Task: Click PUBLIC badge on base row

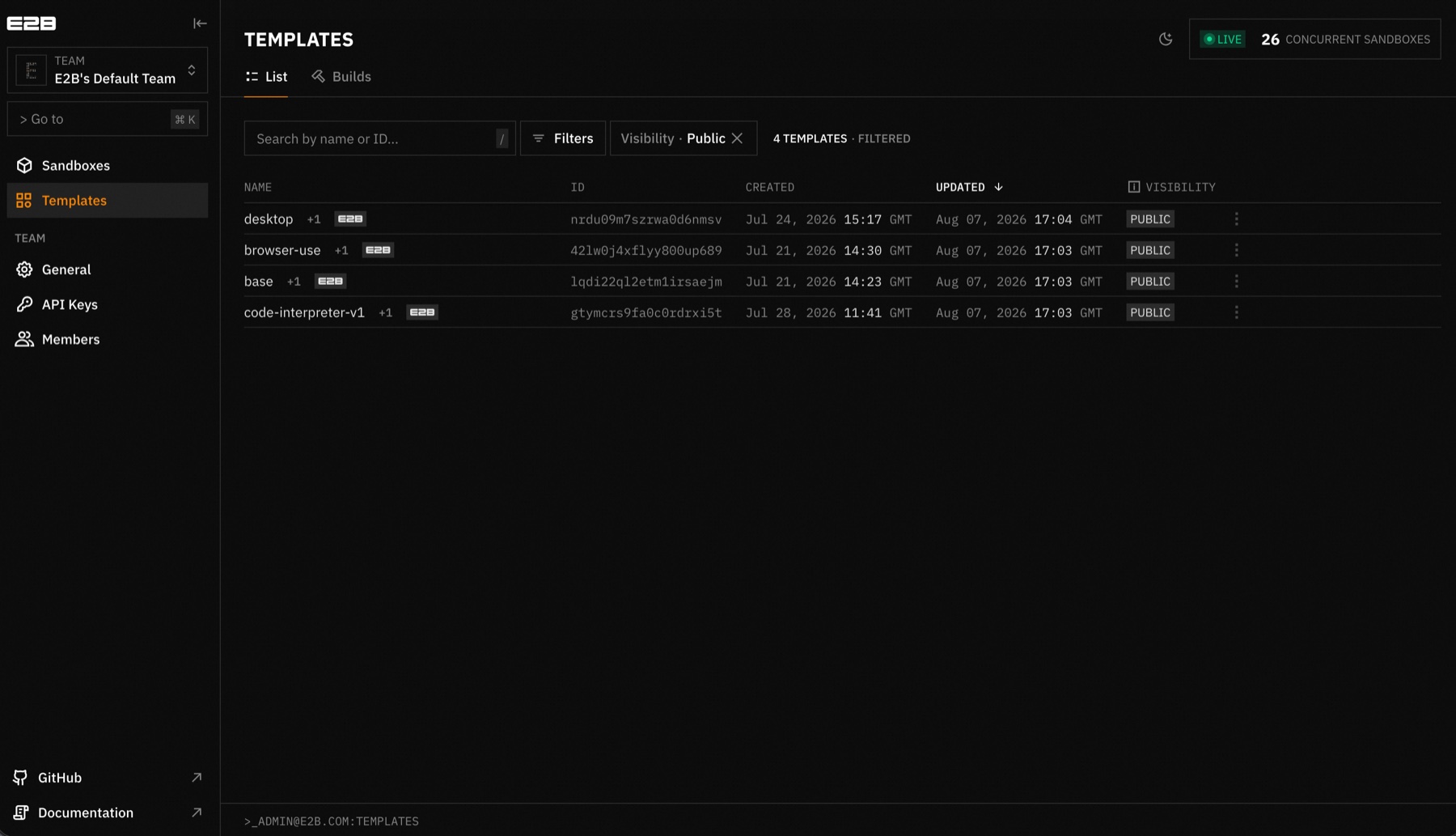Action: [1150, 282]
